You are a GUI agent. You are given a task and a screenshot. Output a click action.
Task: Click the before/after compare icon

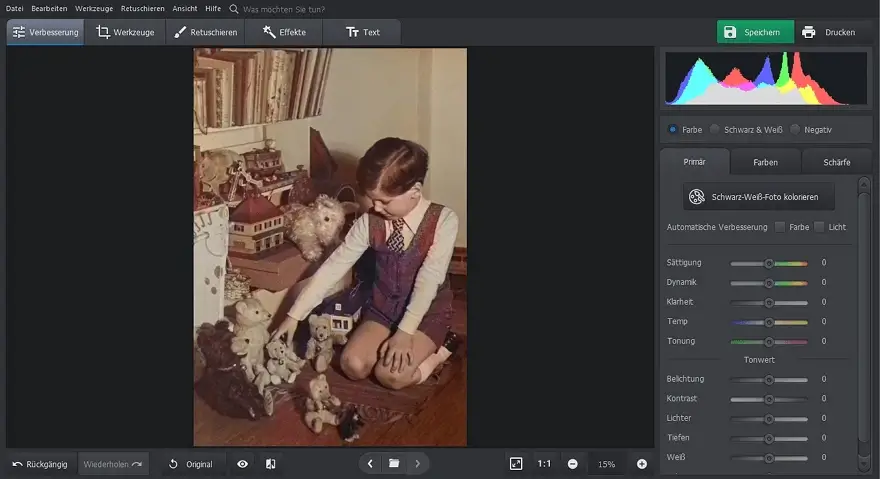click(x=270, y=464)
